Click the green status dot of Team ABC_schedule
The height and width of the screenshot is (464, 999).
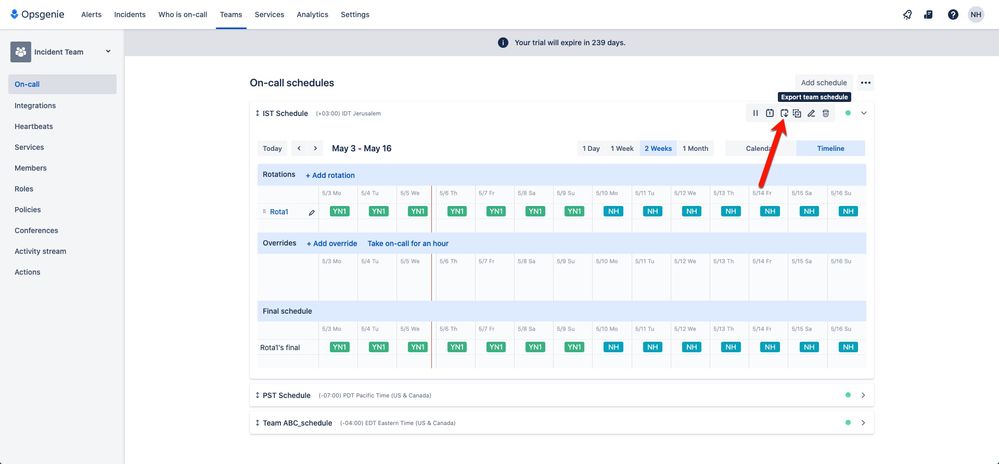click(848, 423)
